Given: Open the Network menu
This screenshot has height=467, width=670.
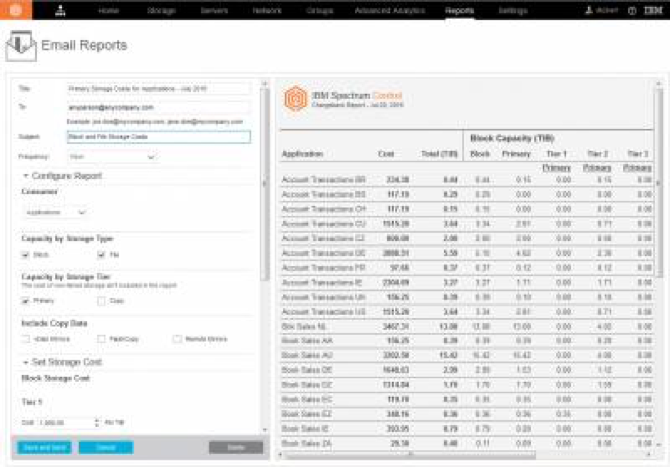Looking at the screenshot, I should pyautogui.click(x=267, y=11).
